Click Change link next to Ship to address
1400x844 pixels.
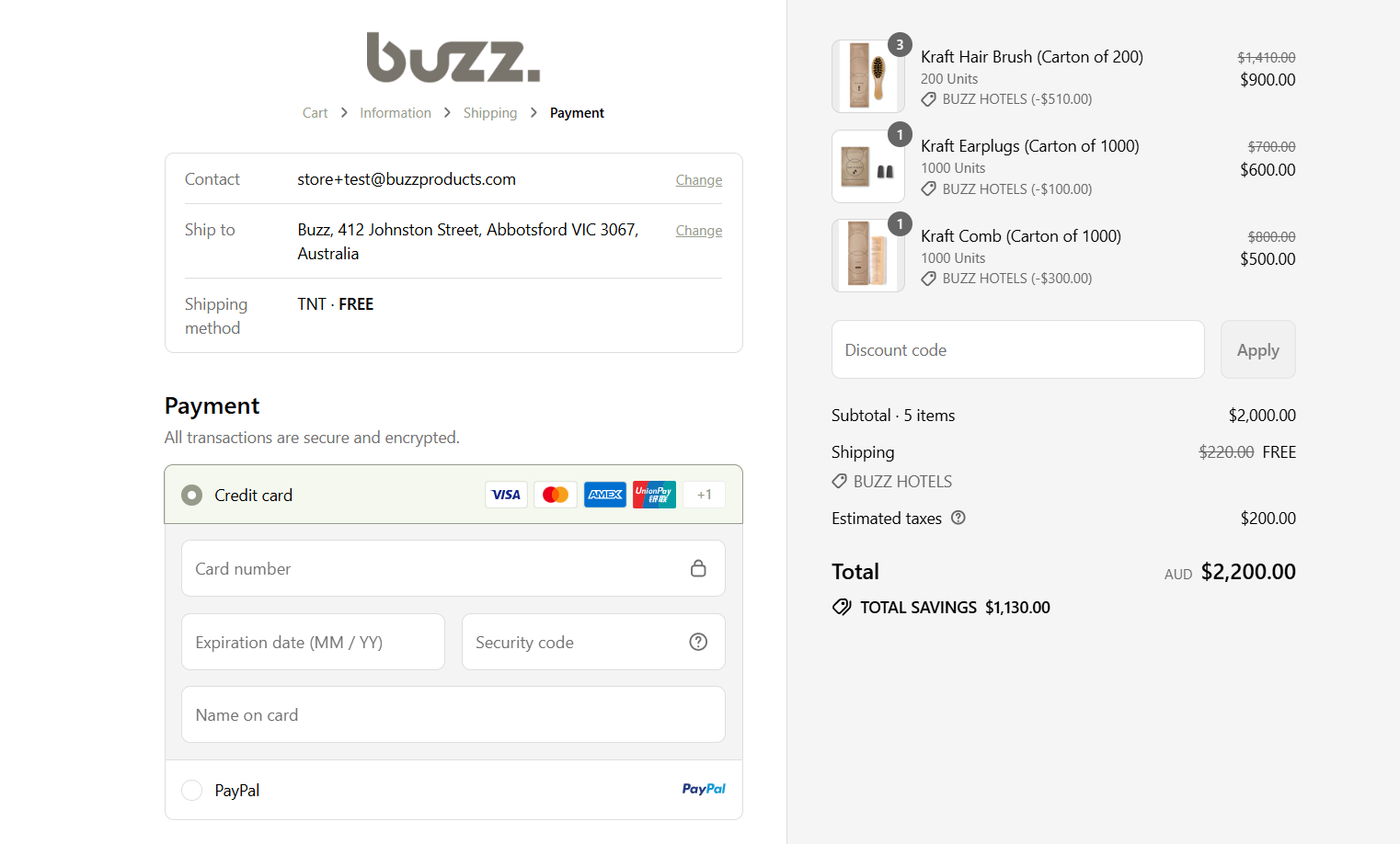(x=699, y=231)
